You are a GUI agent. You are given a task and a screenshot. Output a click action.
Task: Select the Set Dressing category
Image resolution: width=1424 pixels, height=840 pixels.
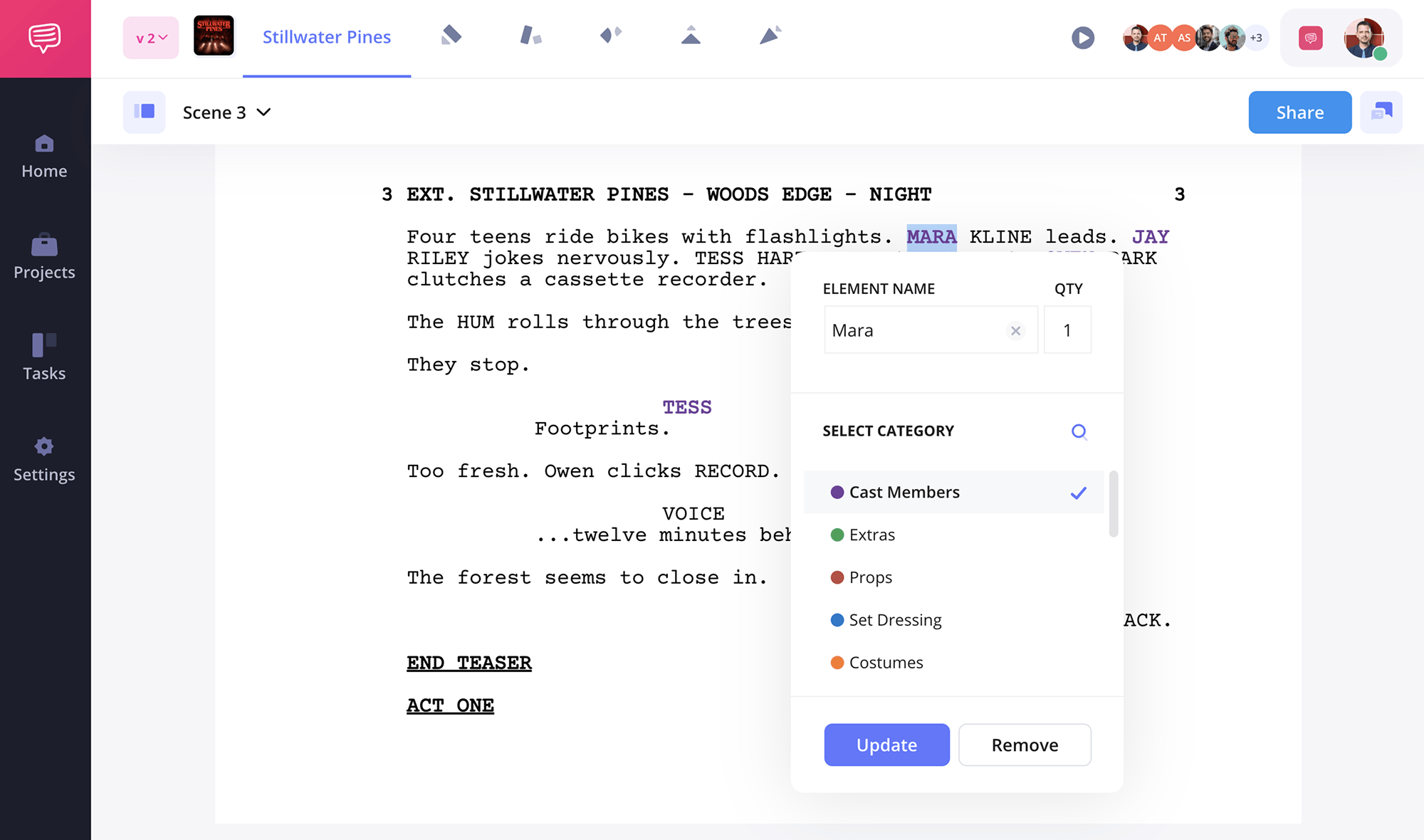click(954, 620)
